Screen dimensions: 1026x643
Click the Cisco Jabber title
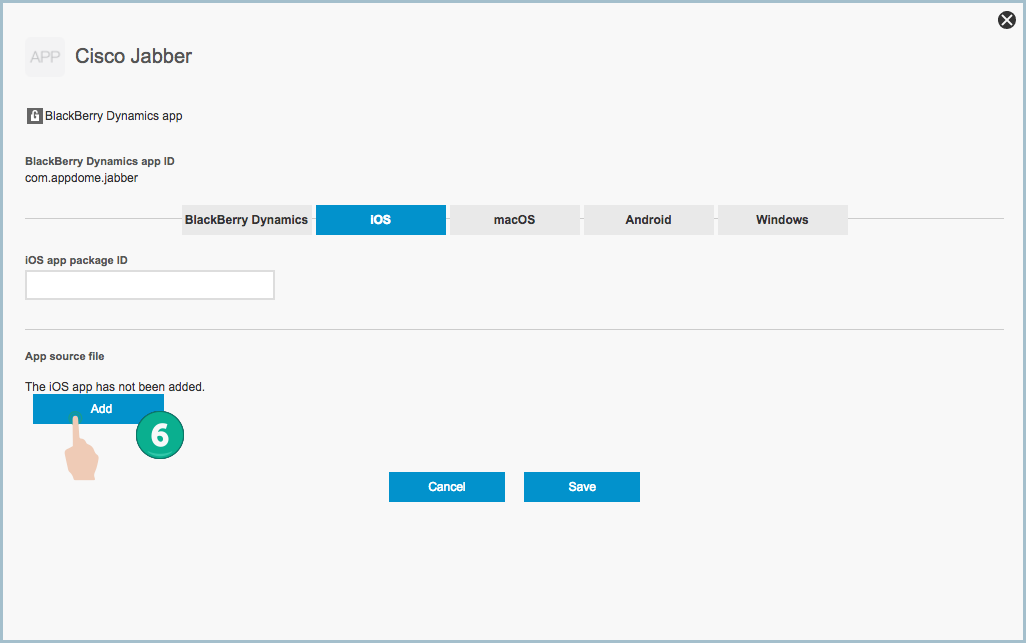133,56
